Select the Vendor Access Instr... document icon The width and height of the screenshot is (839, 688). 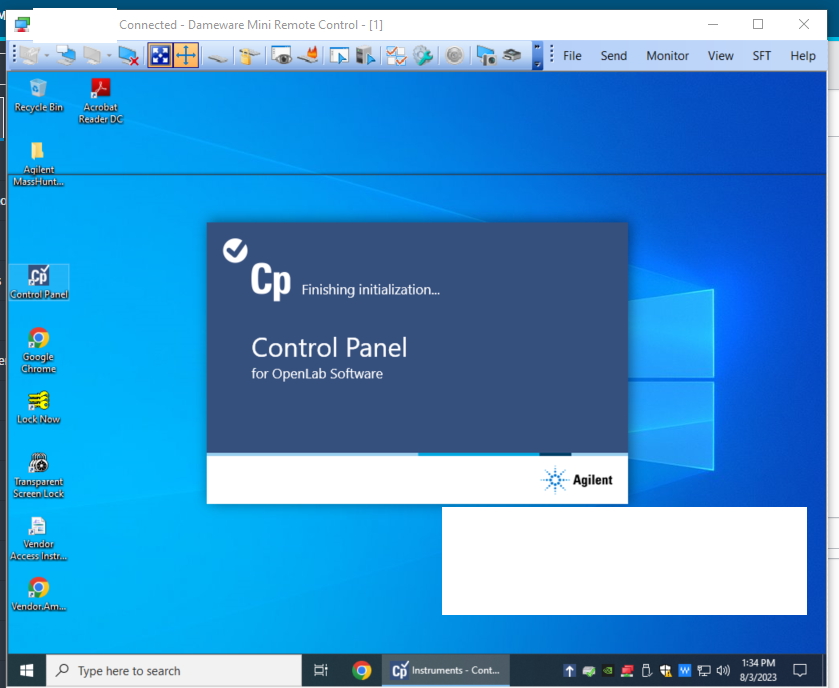39,538
